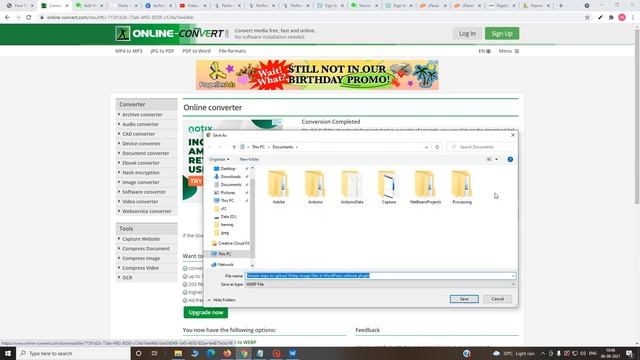Bookmark this page with the star icon
The height and width of the screenshot is (360, 640).
click(587, 18)
